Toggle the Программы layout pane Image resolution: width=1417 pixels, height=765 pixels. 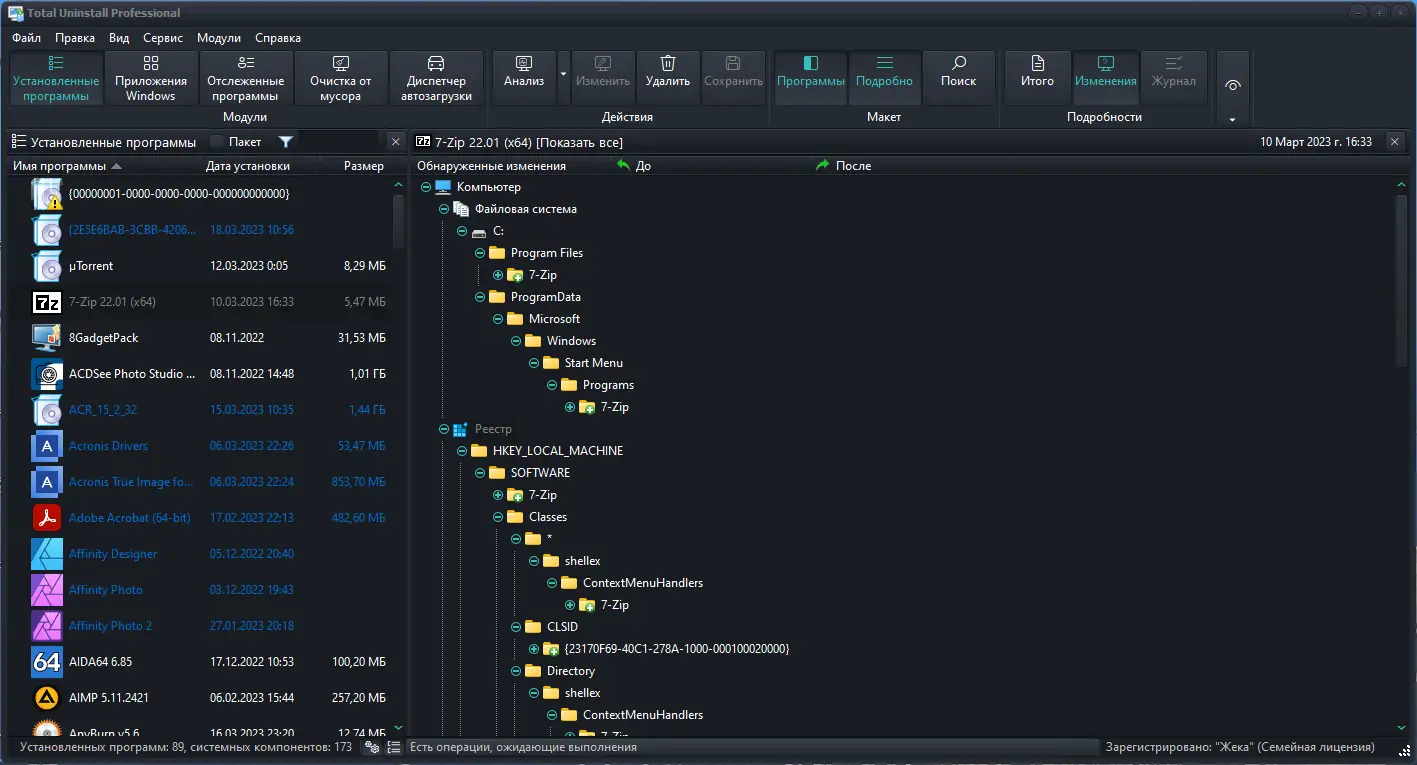point(811,78)
